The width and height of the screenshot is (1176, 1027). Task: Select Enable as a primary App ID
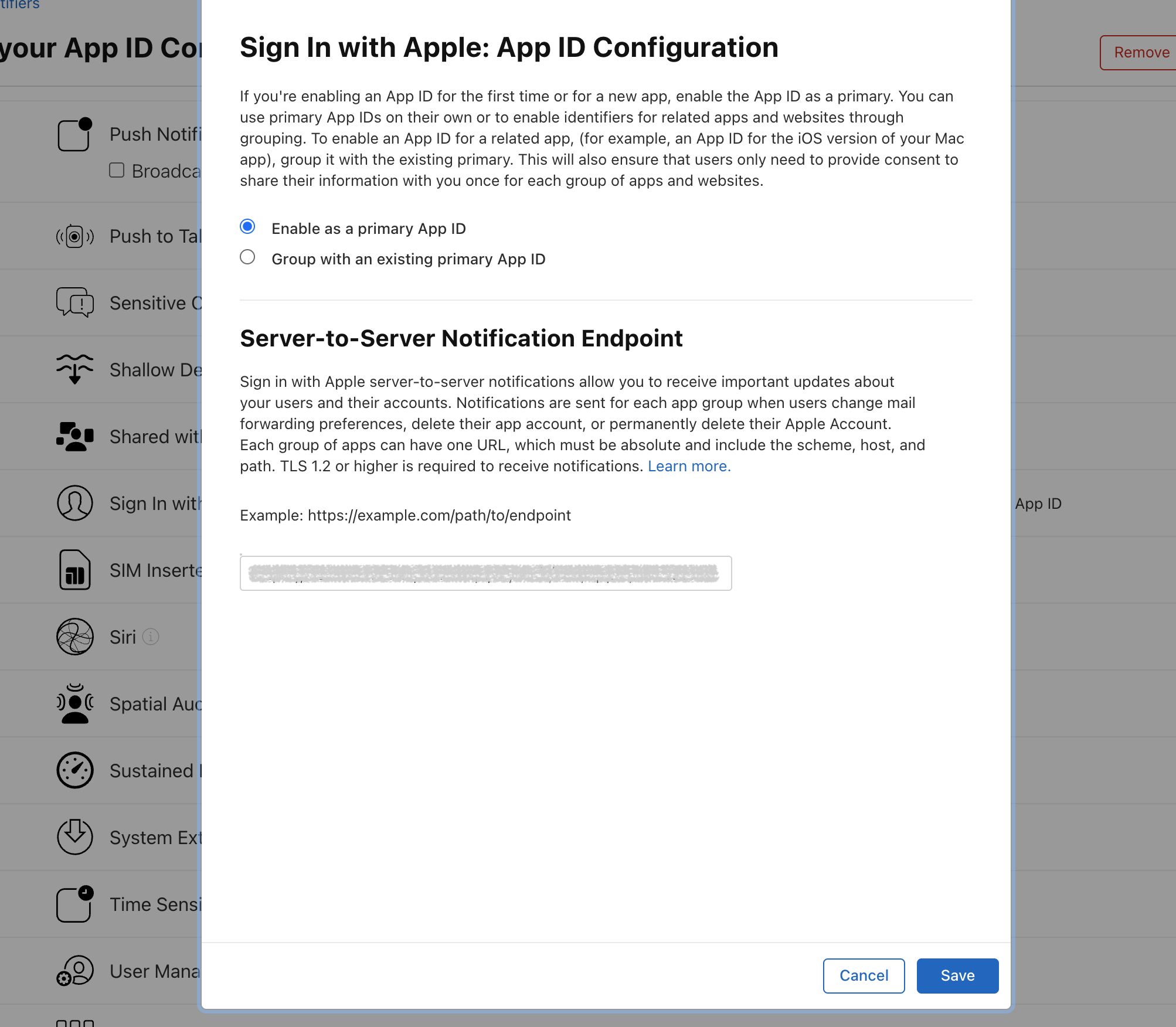pyautogui.click(x=247, y=227)
